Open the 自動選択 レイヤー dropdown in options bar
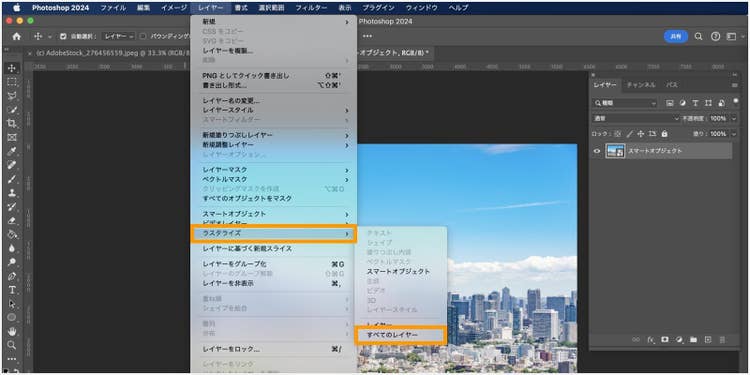 (x=120, y=36)
